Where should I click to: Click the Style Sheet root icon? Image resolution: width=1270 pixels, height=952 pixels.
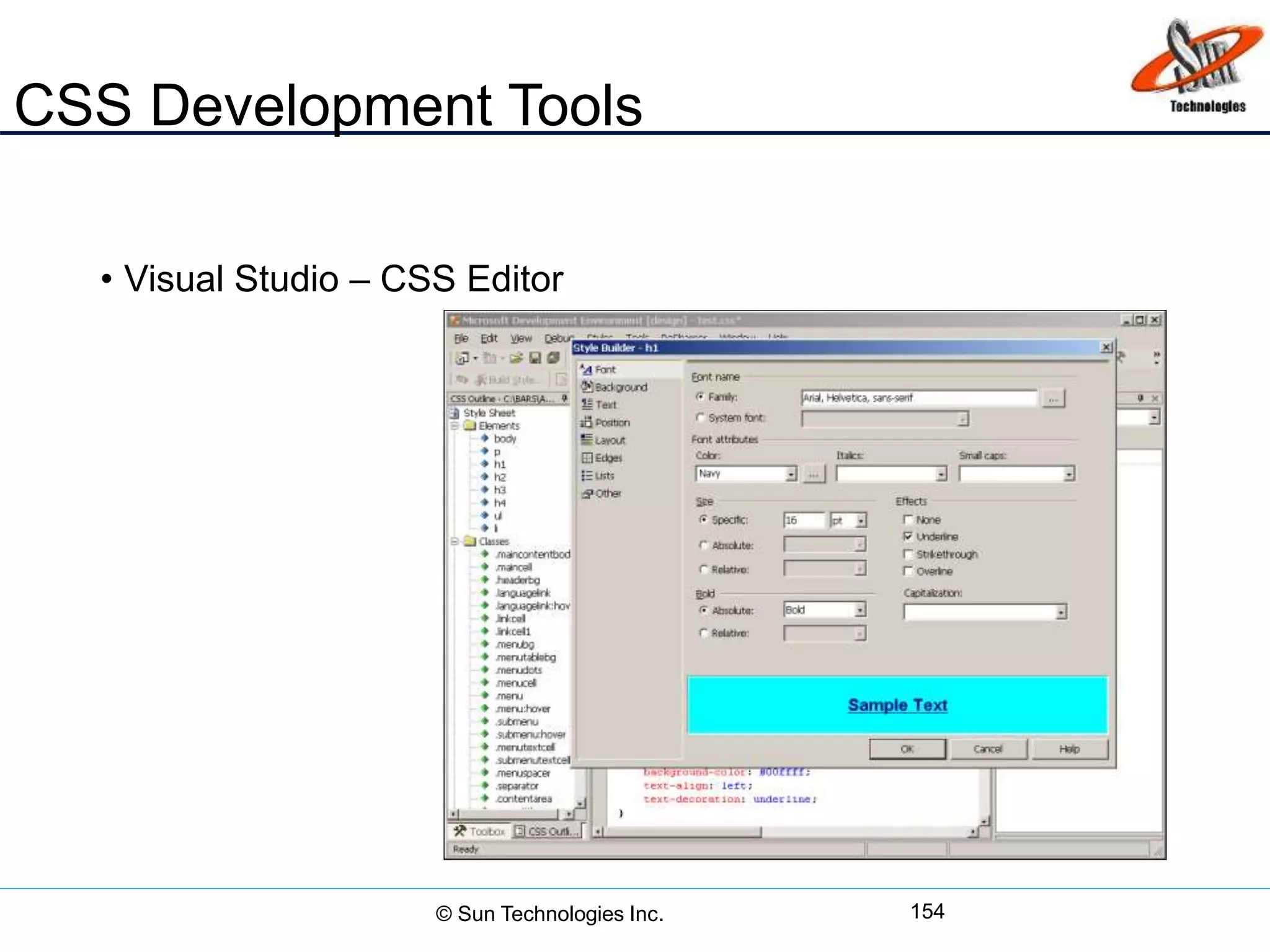(x=455, y=413)
